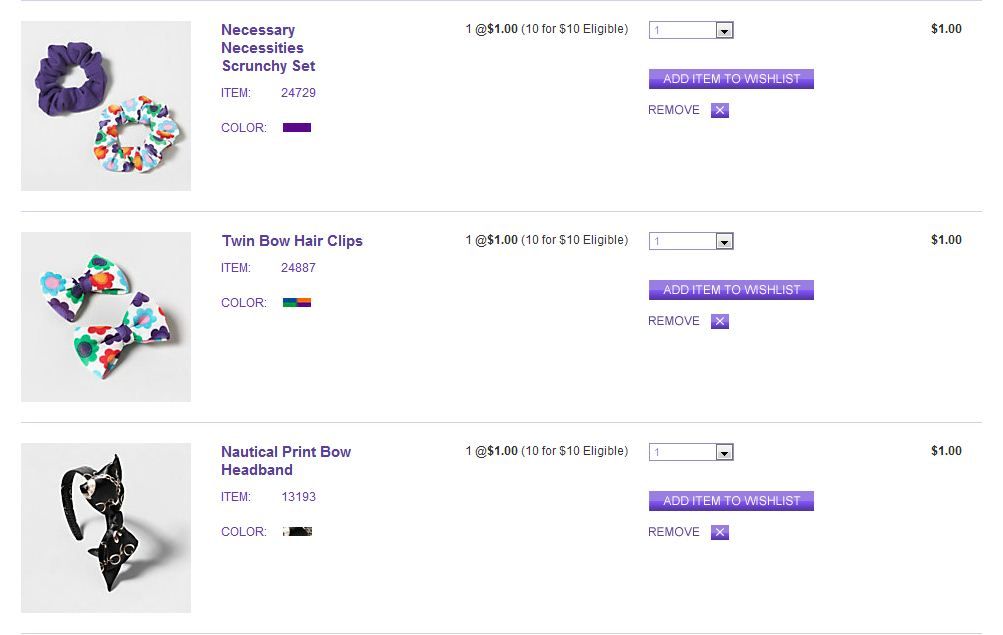Add Nautical Print Bow Headband to wishlist
The height and width of the screenshot is (635, 1003).
pyautogui.click(x=731, y=501)
